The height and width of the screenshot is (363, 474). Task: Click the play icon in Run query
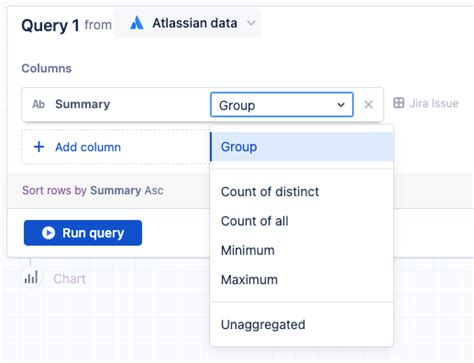tap(48, 233)
